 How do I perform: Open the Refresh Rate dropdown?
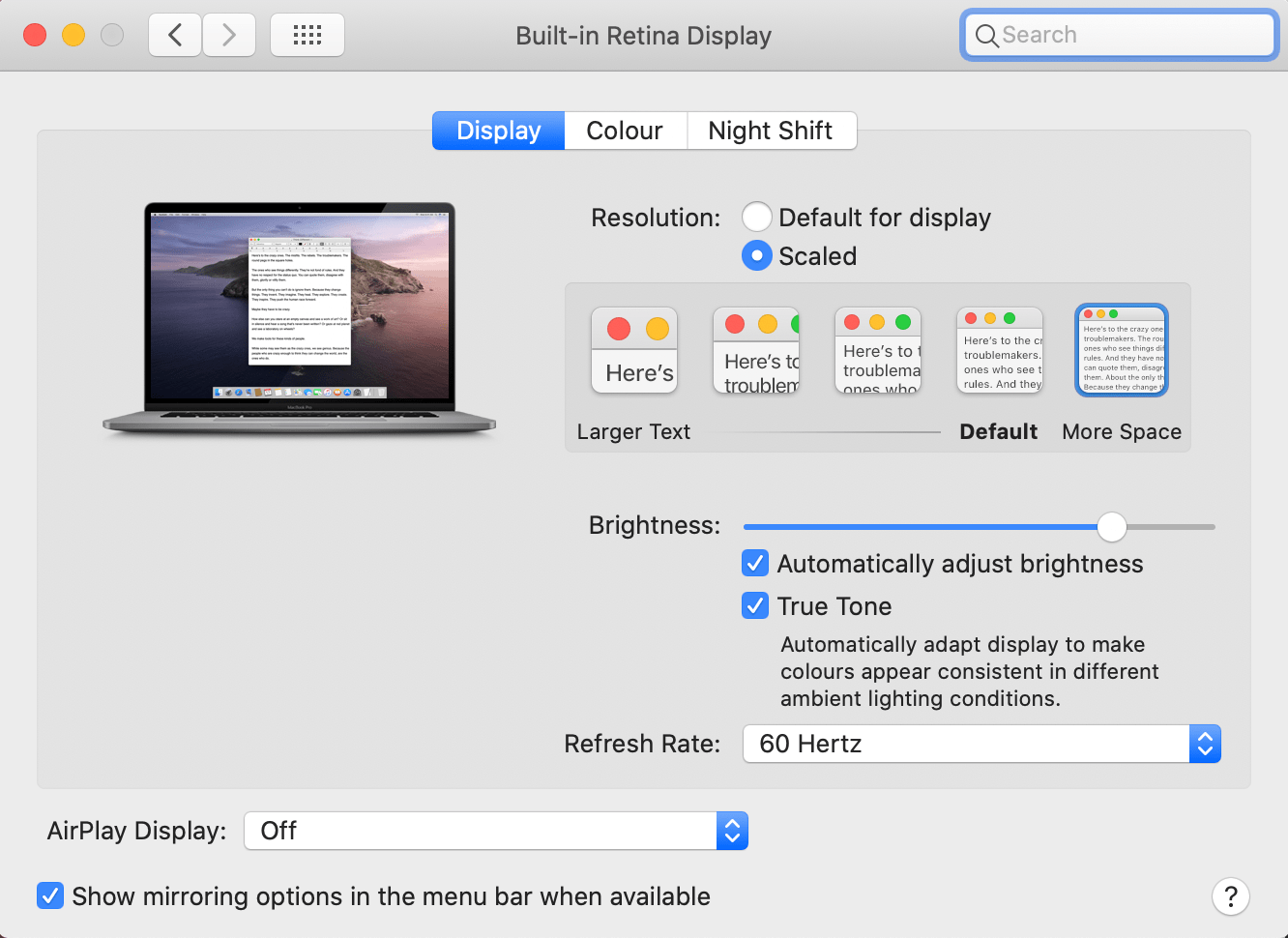[x=967, y=744]
